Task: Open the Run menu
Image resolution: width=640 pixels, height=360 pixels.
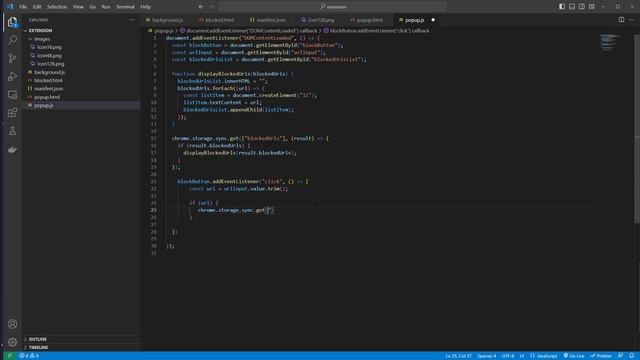Action: (106, 7)
